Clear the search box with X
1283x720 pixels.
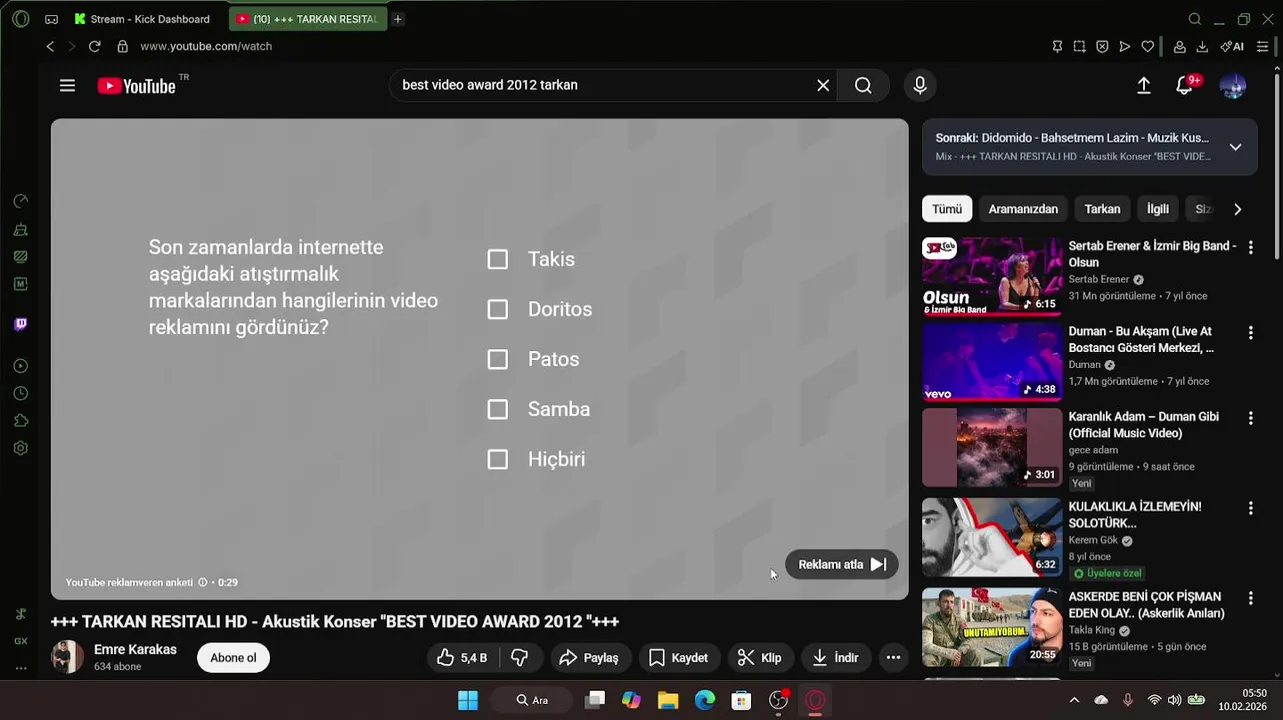(x=823, y=86)
